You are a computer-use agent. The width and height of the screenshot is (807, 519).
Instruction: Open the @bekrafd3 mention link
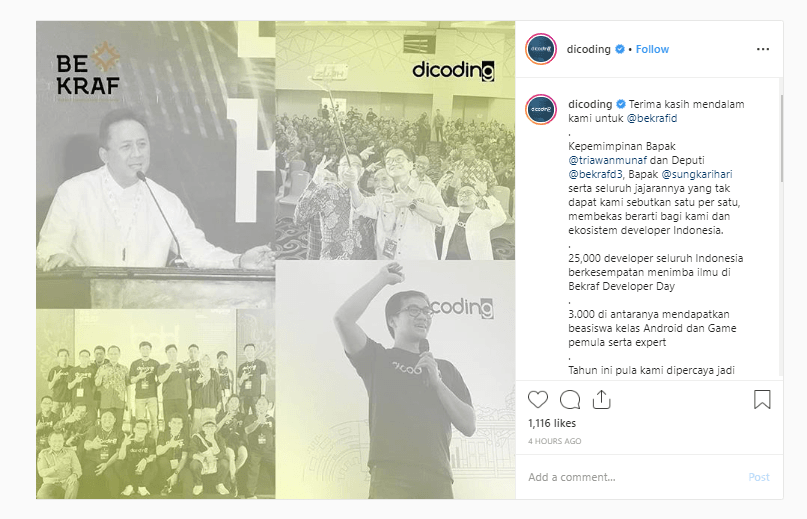[595, 174]
